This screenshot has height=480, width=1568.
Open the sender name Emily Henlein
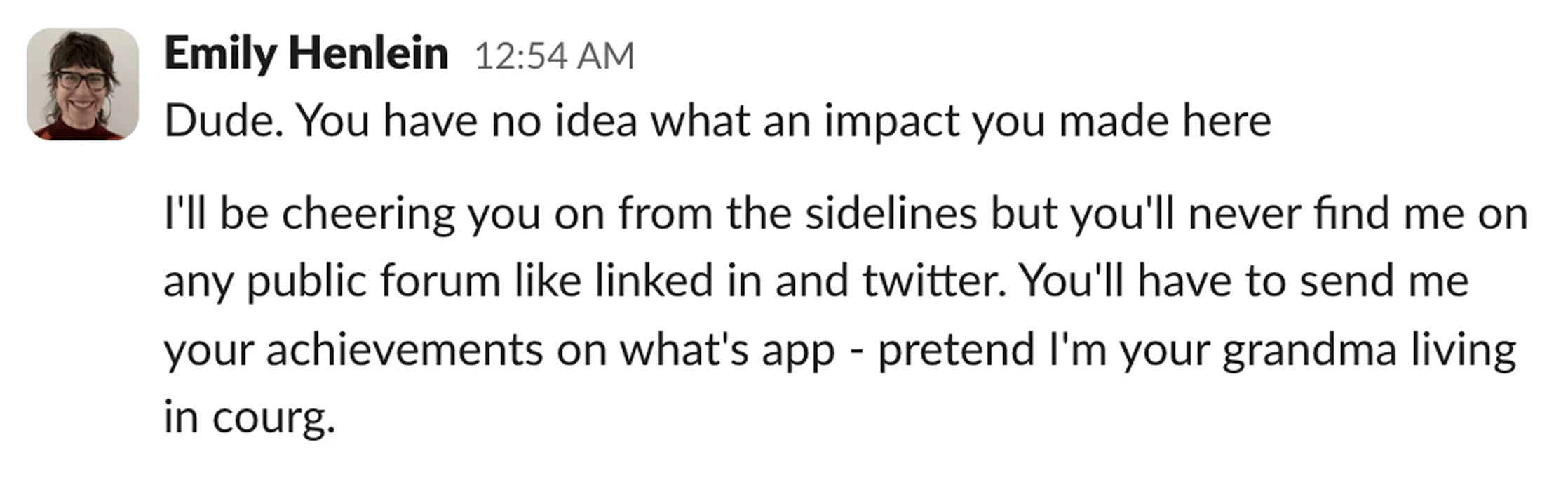(306, 54)
